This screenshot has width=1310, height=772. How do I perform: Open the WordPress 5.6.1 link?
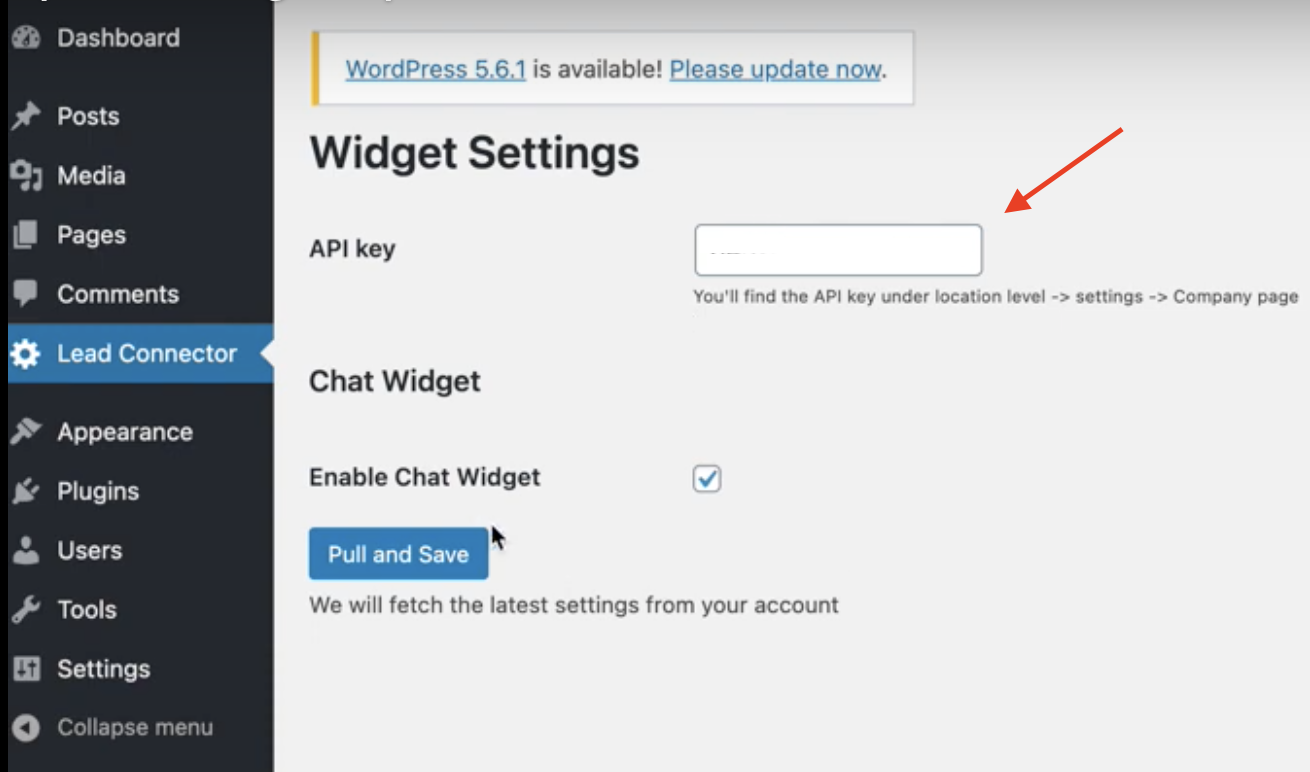[435, 70]
